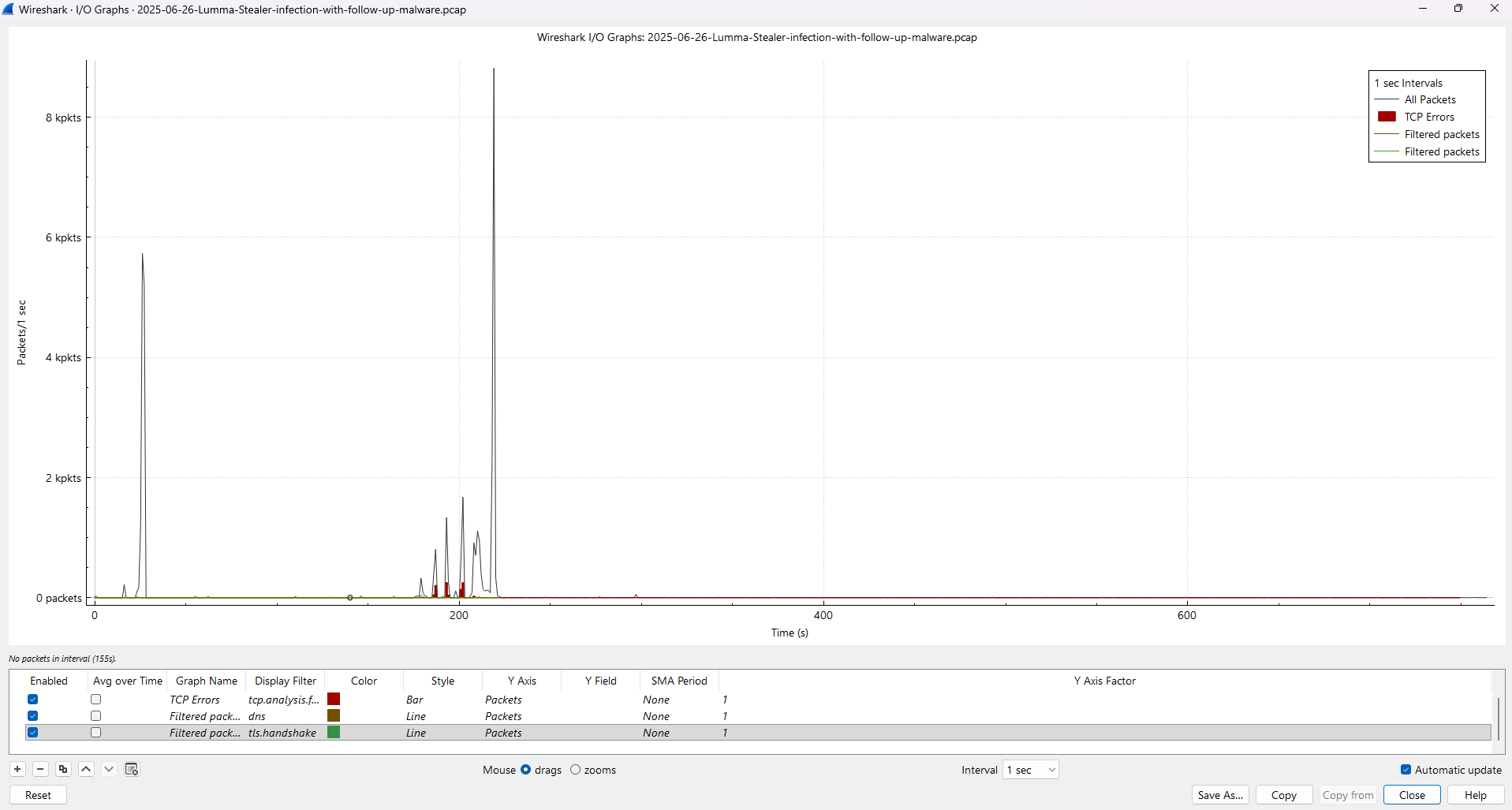This screenshot has width=1512, height=810.
Task: Duplicate the selected graph
Action: coord(63,769)
